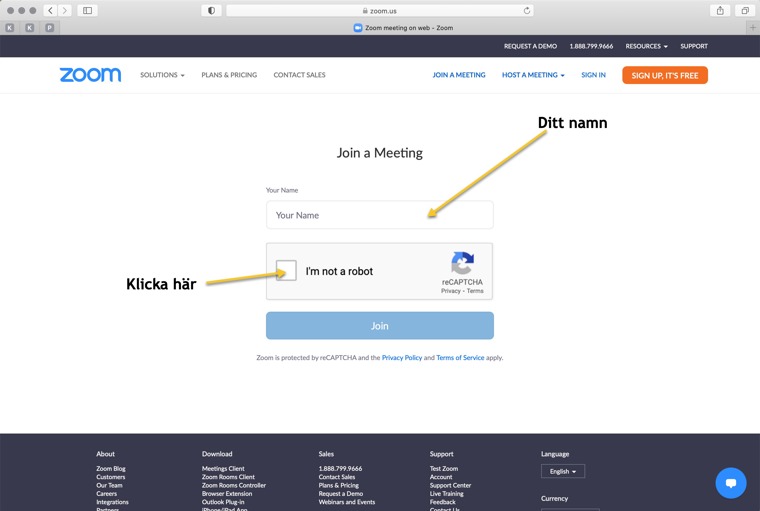Click Join a Meeting in the header
This screenshot has height=511, width=760.
point(459,75)
